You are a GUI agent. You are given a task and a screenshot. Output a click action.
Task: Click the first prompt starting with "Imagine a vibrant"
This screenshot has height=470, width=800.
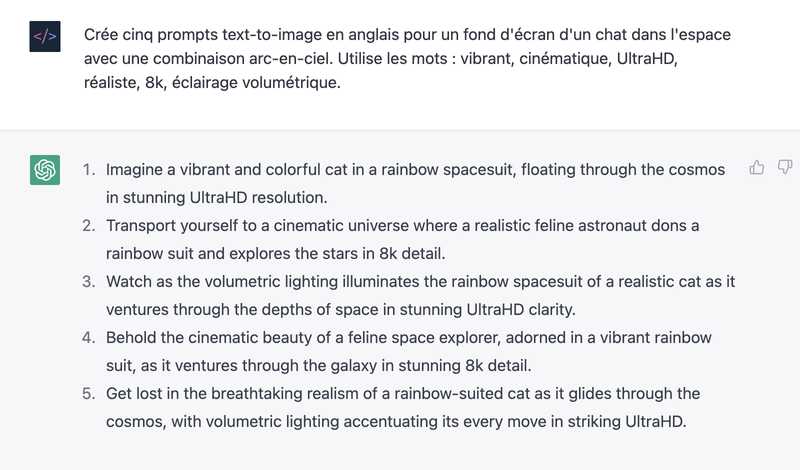(415, 181)
